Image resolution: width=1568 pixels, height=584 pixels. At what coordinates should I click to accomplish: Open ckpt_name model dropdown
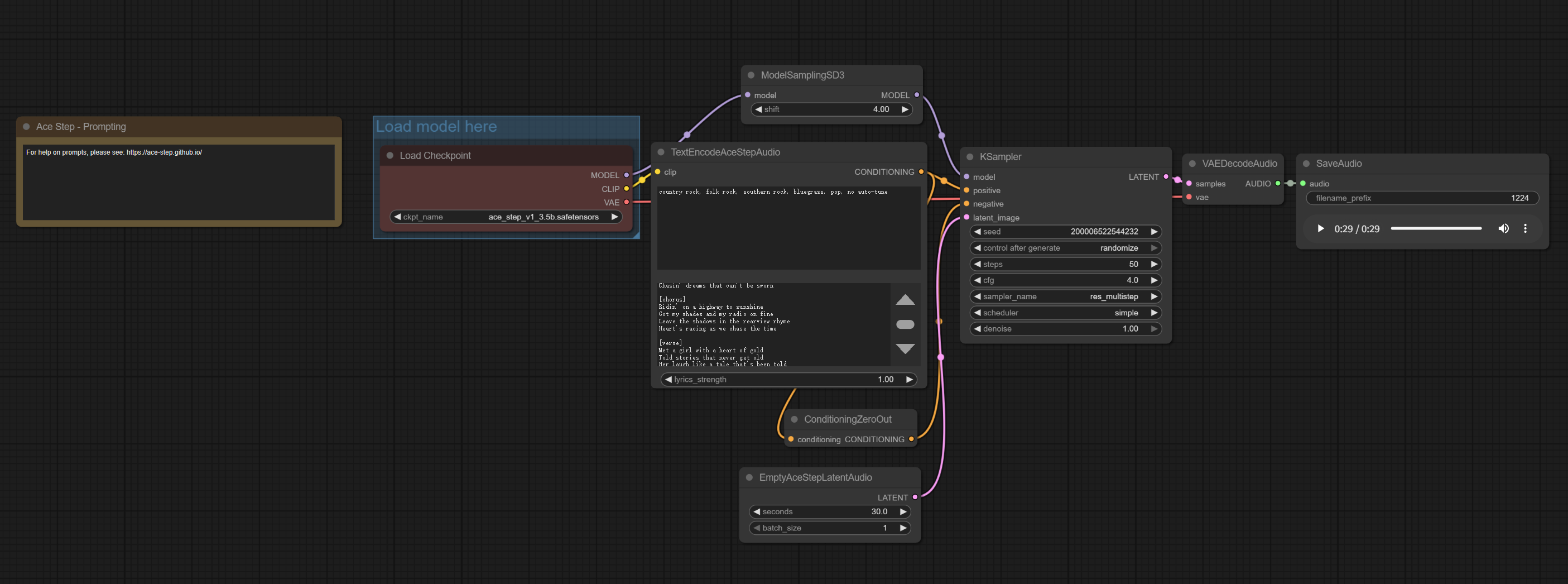[x=506, y=217]
